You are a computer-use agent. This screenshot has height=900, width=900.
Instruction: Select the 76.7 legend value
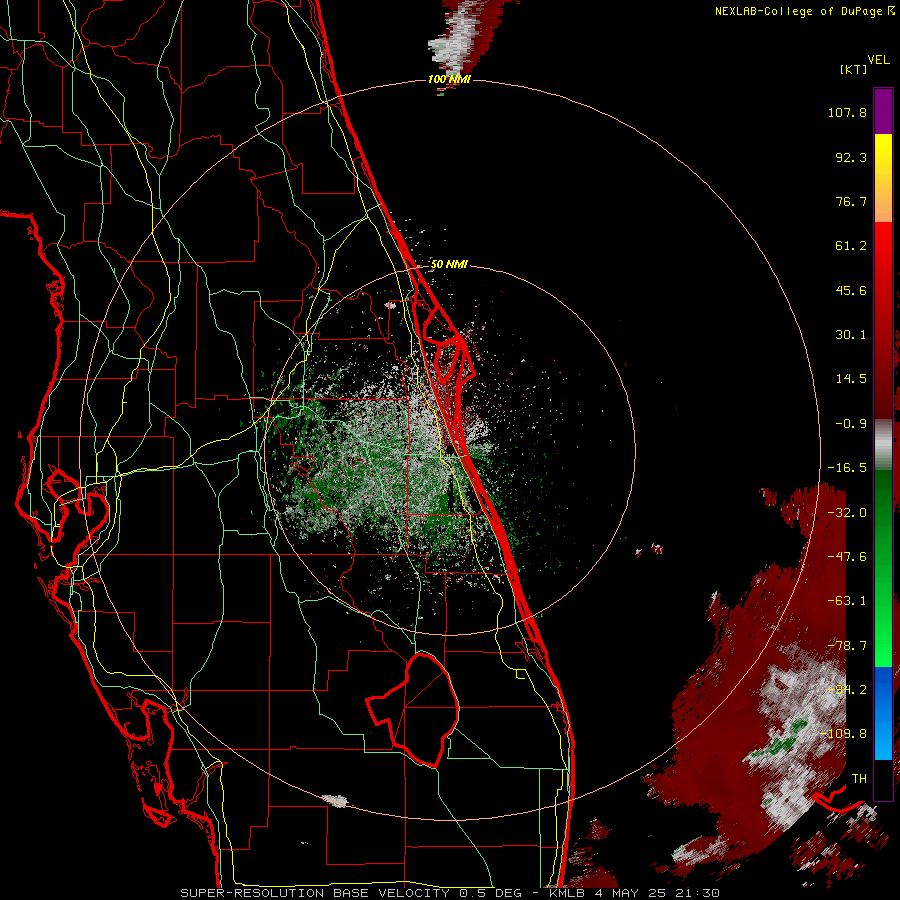point(851,201)
